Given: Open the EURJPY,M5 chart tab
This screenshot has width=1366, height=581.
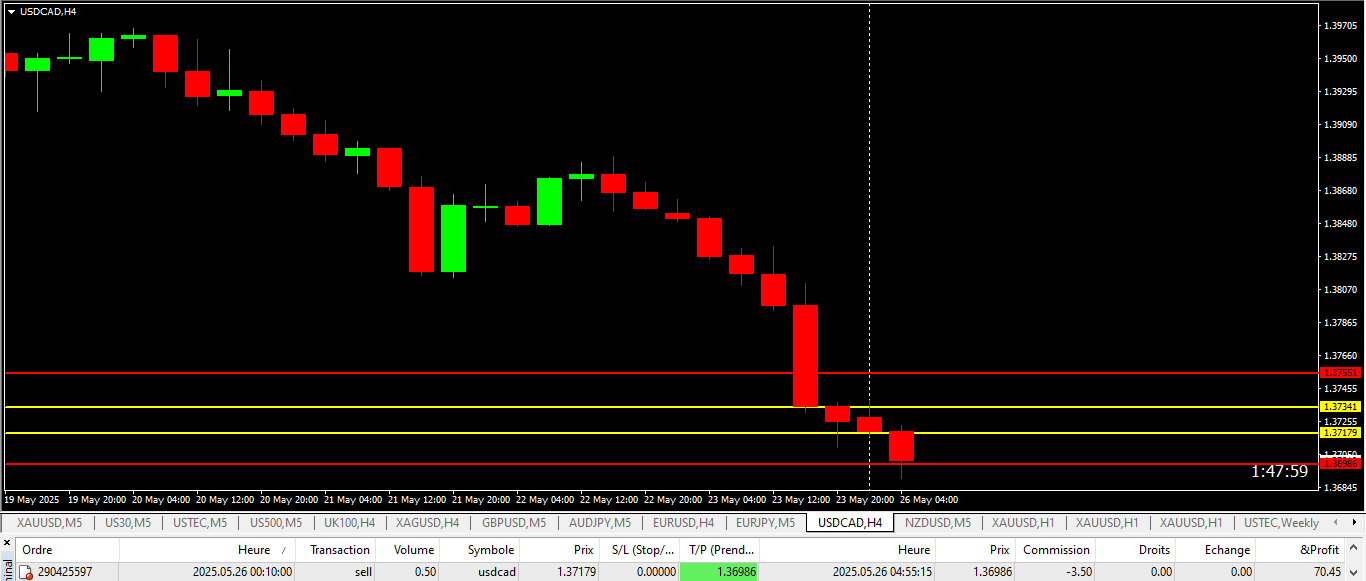Looking at the screenshot, I should (765, 522).
